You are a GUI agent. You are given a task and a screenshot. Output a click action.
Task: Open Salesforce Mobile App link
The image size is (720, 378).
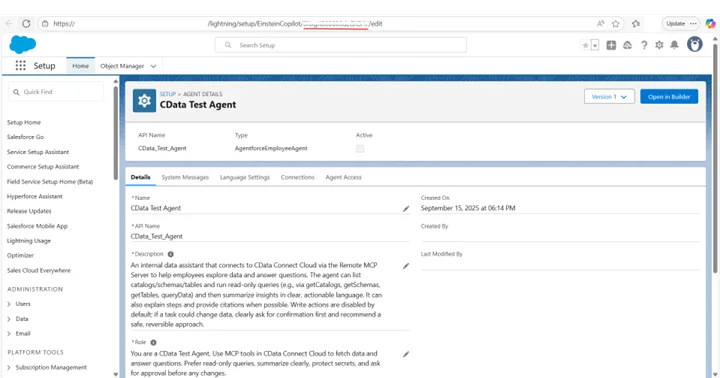[37, 226]
